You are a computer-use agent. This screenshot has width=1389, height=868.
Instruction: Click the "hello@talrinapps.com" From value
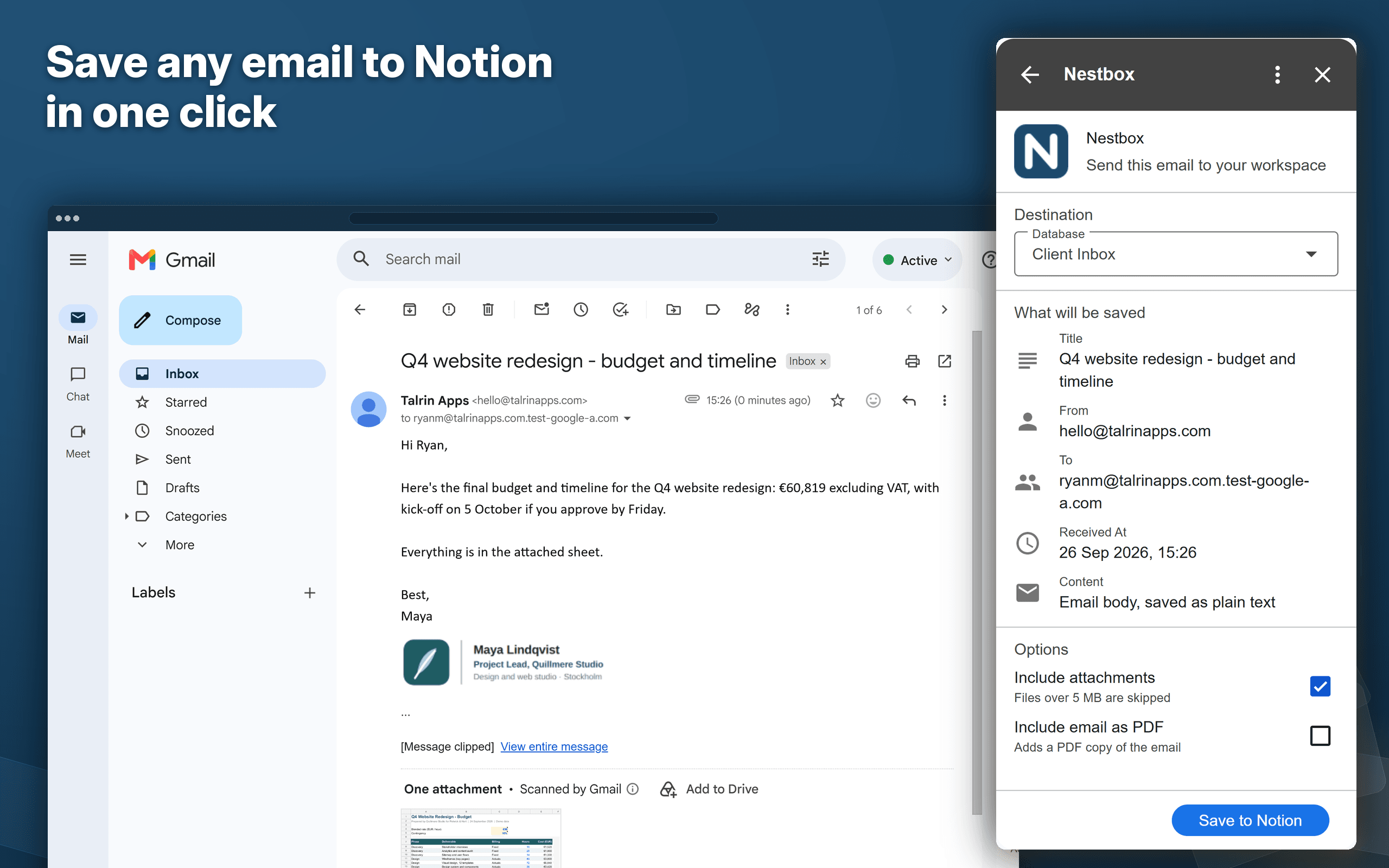pos(1135,431)
